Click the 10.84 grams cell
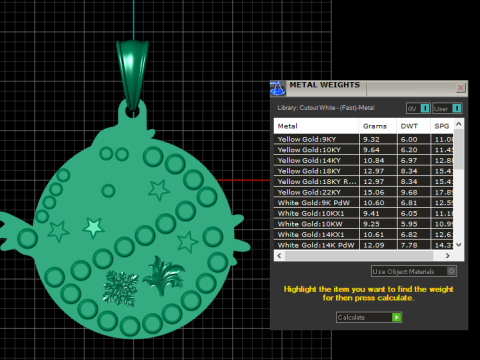The width and height of the screenshot is (480, 360). 378,160
